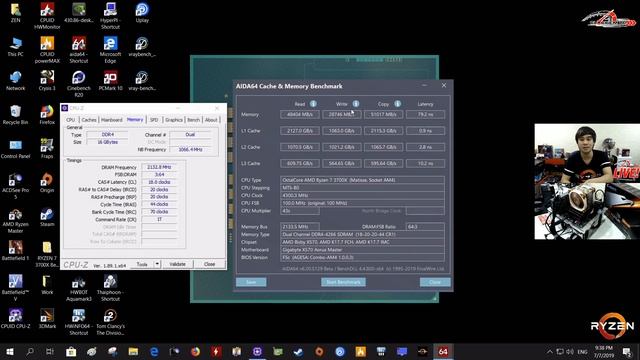Switch to the SPD tab in CPU-Z
640x360 pixels.
(x=154, y=120)
